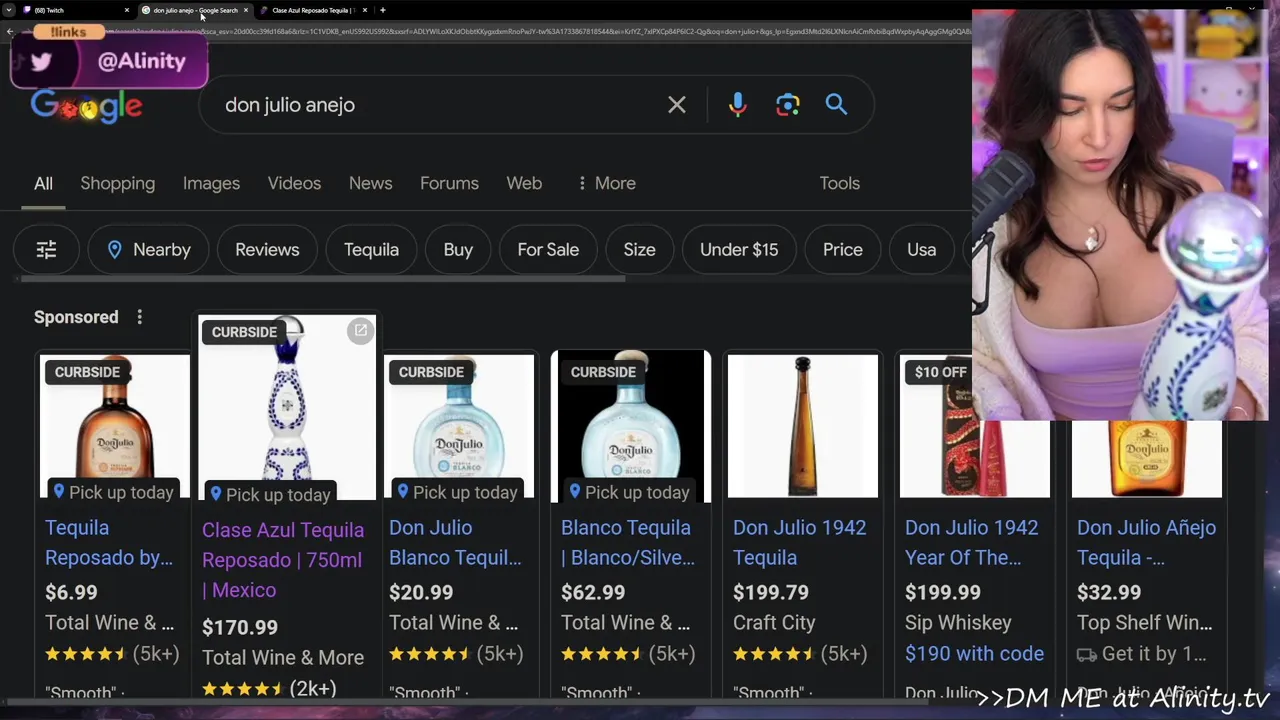Switch to the Twitch browser tab
This screenshot has height=720, width=1280.
[x=75, y=10]
